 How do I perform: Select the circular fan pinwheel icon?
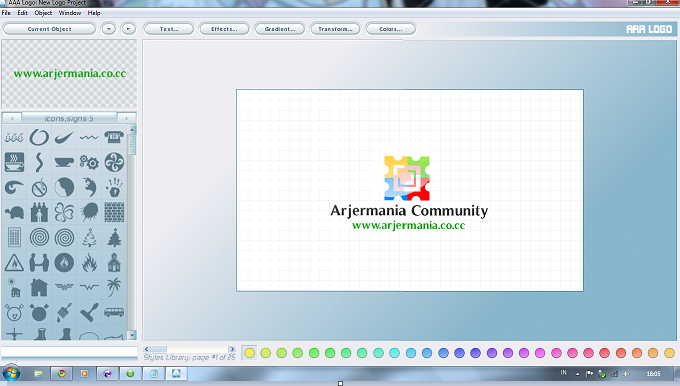pos(114,162)
